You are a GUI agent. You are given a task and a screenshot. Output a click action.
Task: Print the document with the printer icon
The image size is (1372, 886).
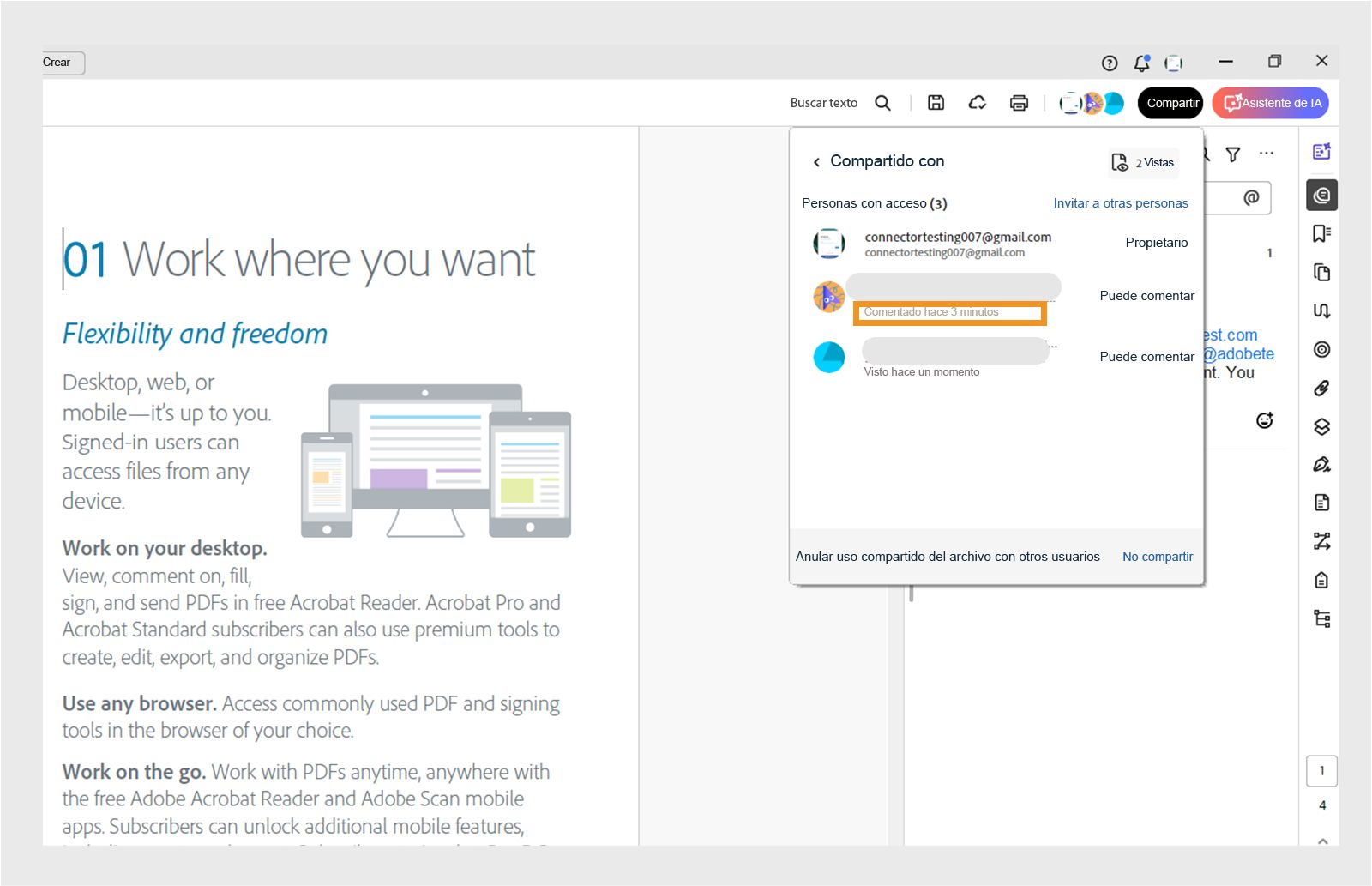[x=1019, y=103]
